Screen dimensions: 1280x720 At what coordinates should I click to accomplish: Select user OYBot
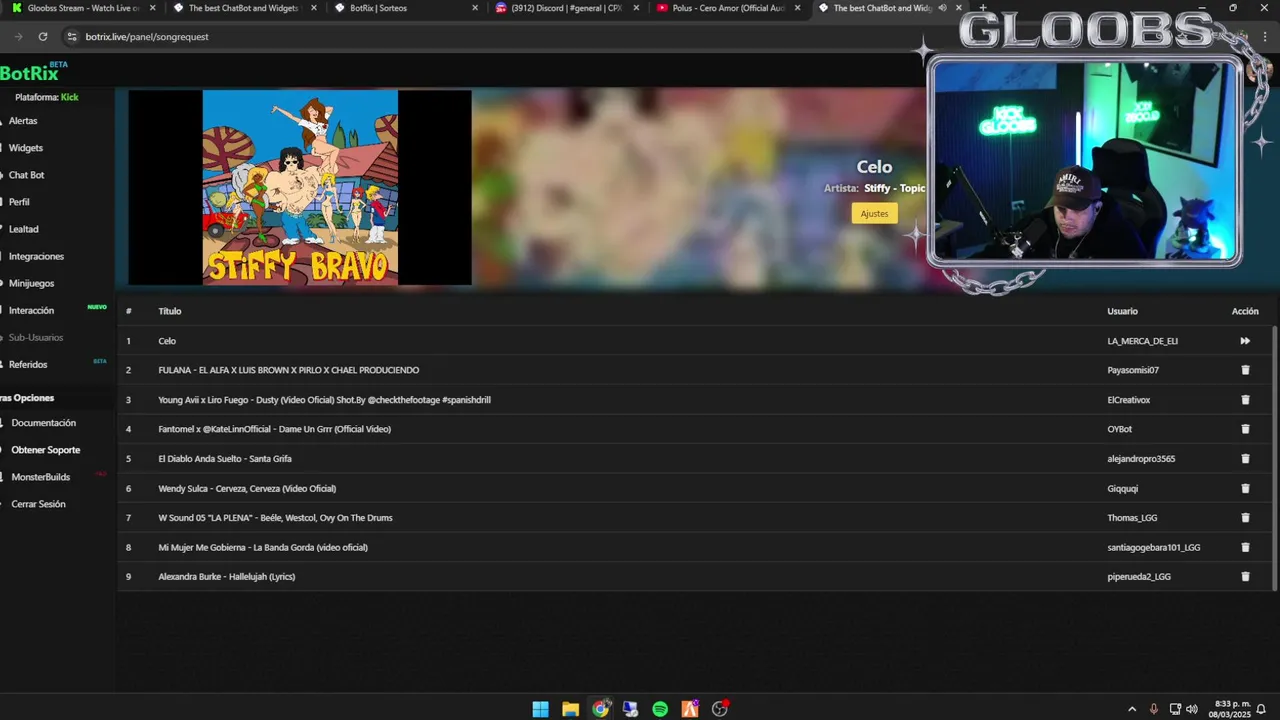pyautogui.click(x=1120, y=429)
